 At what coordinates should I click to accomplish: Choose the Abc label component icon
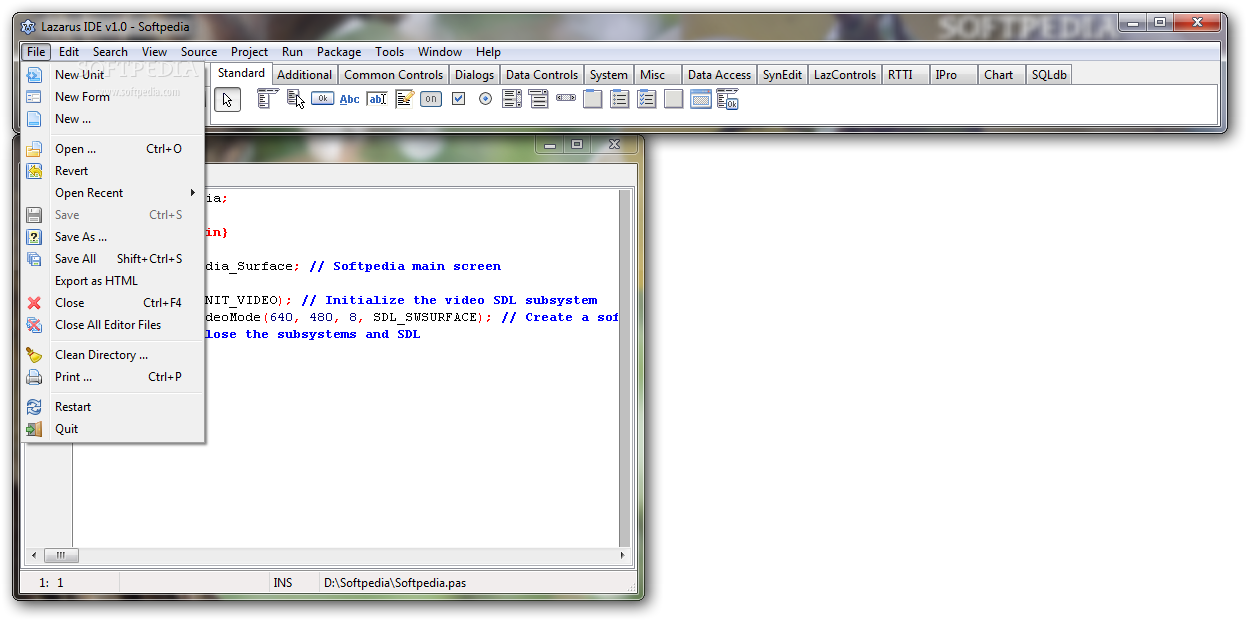tap(349, 99)
